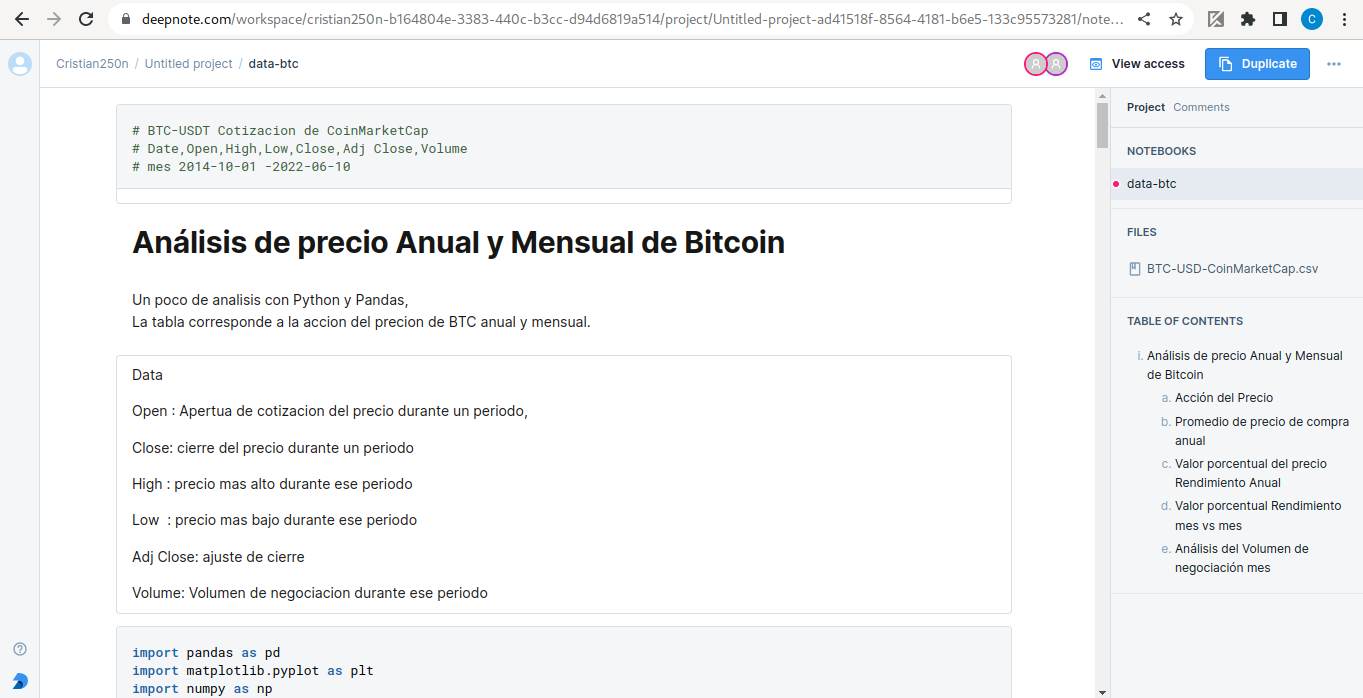
Task: Bookmark this page with the star icon
Action: (1176, 19)
